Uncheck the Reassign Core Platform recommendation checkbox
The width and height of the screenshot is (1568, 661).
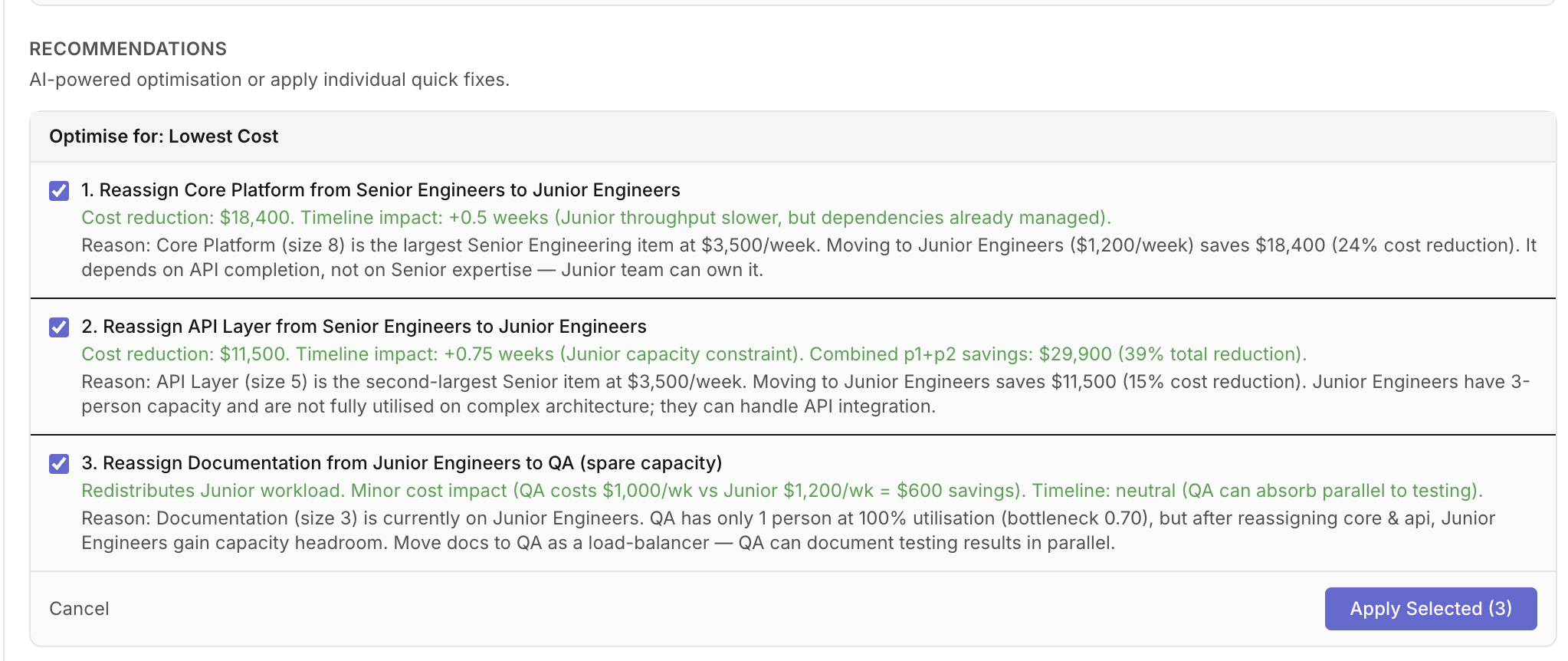click(59, 191)
